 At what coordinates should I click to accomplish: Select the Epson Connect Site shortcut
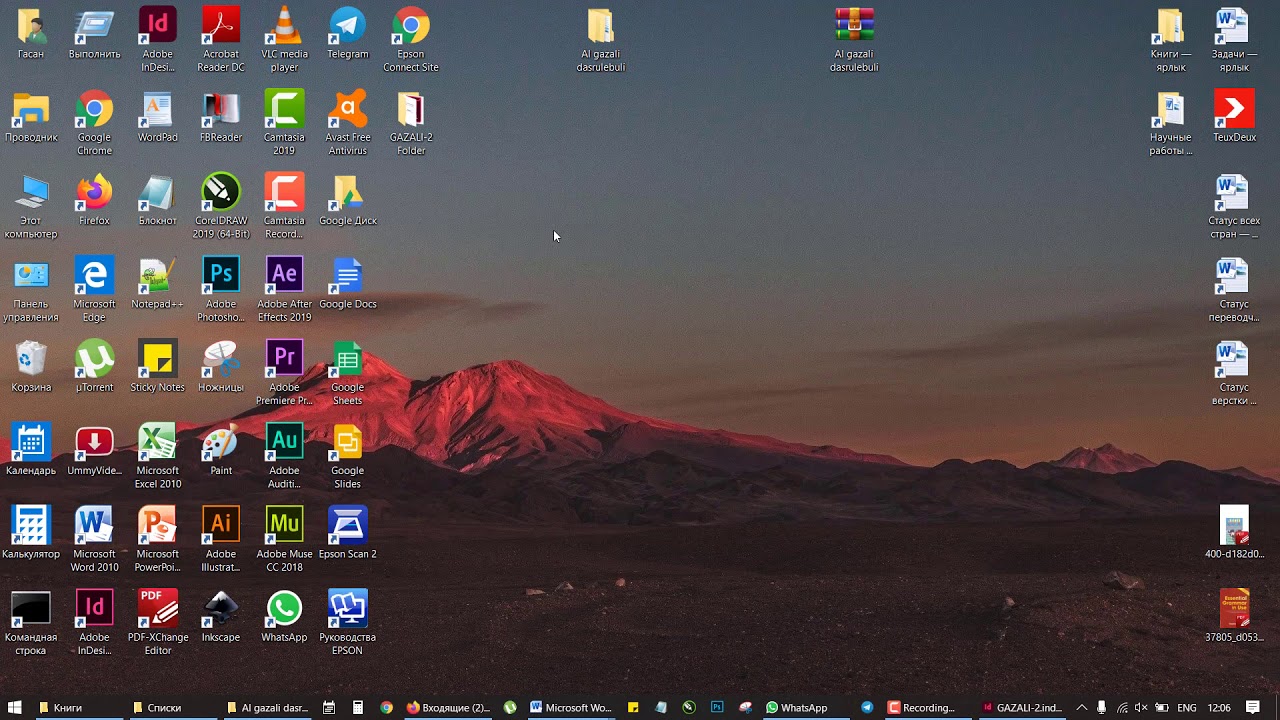pyautogui.click(x=411, y=40)
